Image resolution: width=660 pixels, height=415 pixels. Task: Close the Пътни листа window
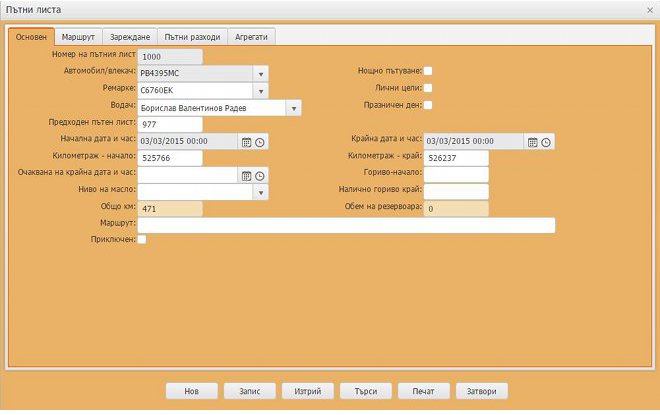point(650,8)
